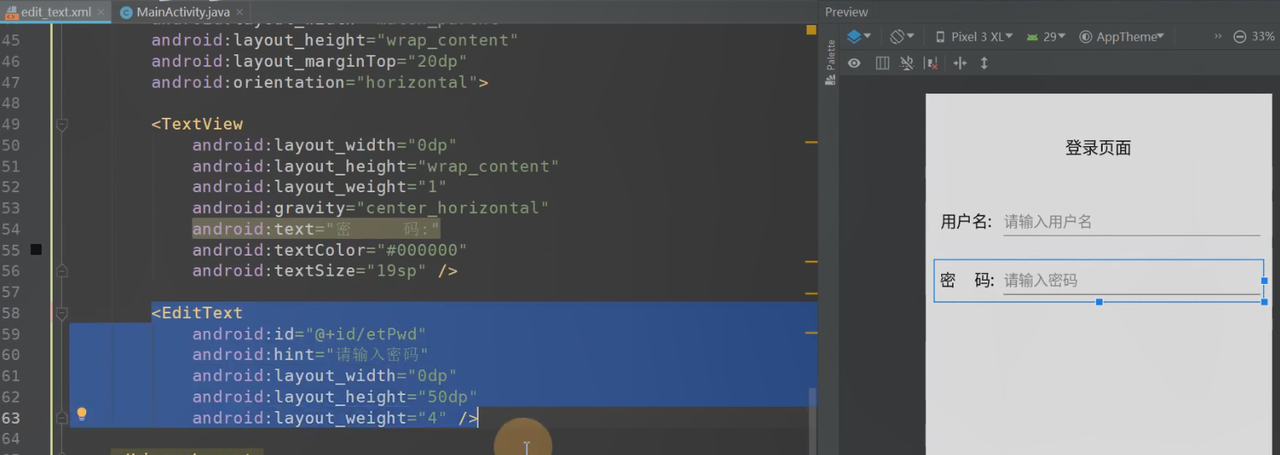Open the design surface layers dropdown
This screenshot has width=1280, height=455.
[859, 36]
